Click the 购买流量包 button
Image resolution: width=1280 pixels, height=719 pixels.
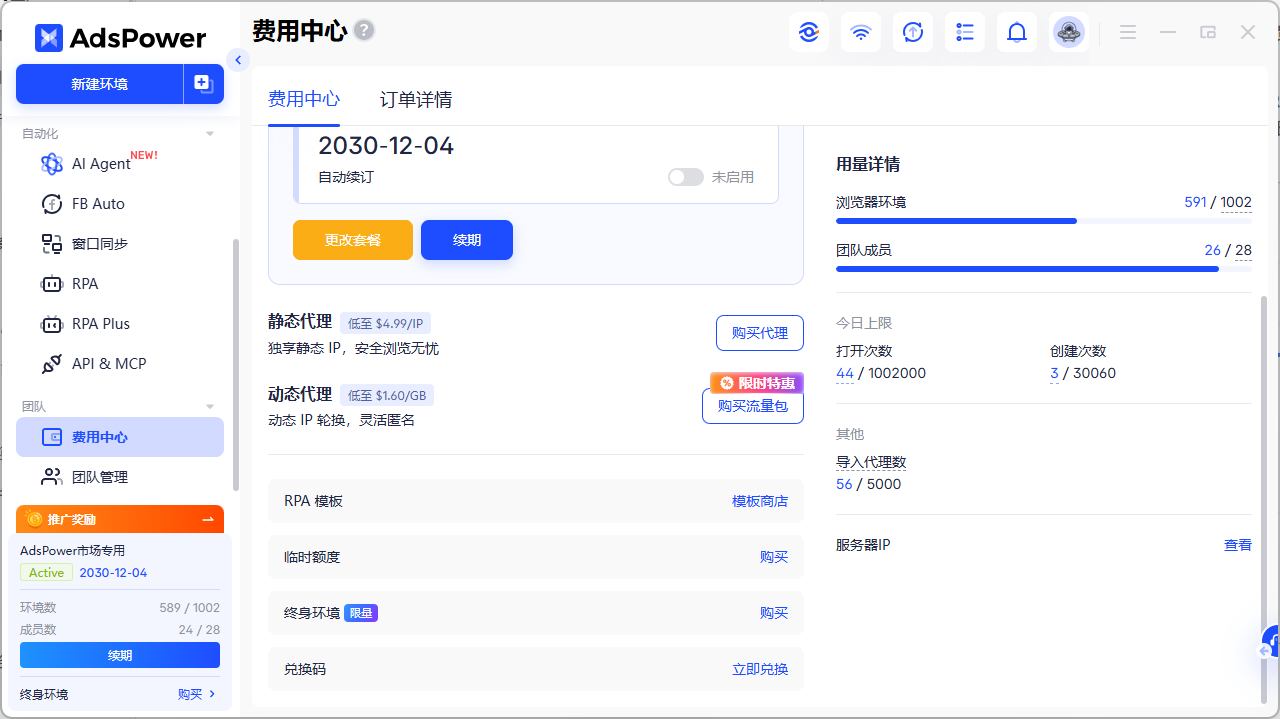(x=753, y=406)
